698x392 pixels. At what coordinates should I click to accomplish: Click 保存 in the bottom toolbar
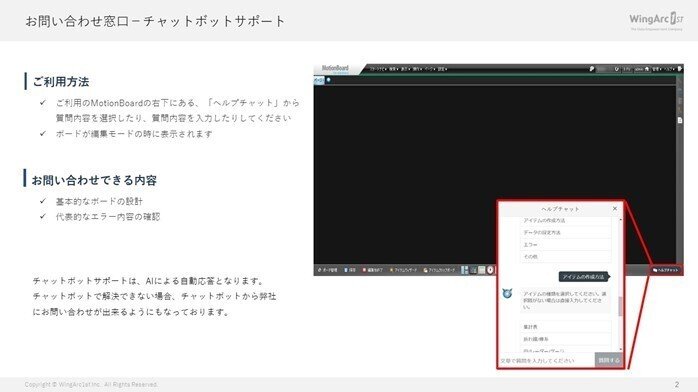click(350, 270)
